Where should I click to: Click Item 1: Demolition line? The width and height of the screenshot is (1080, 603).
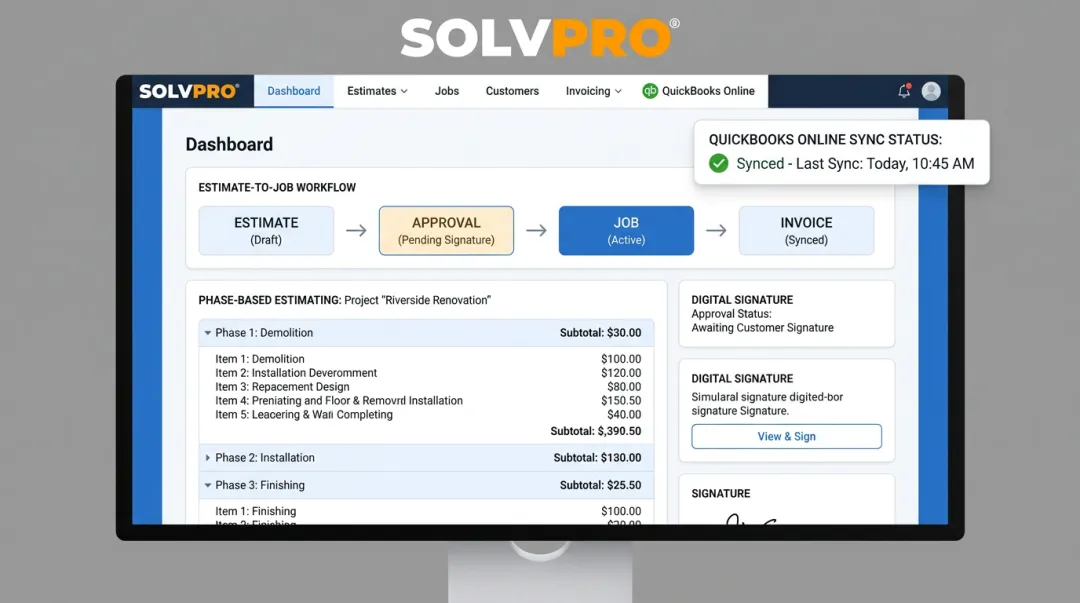(260, 359)
